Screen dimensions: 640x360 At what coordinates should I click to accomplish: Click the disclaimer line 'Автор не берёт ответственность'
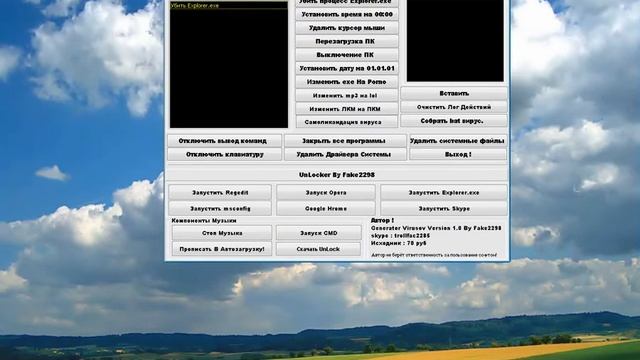click(x=434, y=255)
